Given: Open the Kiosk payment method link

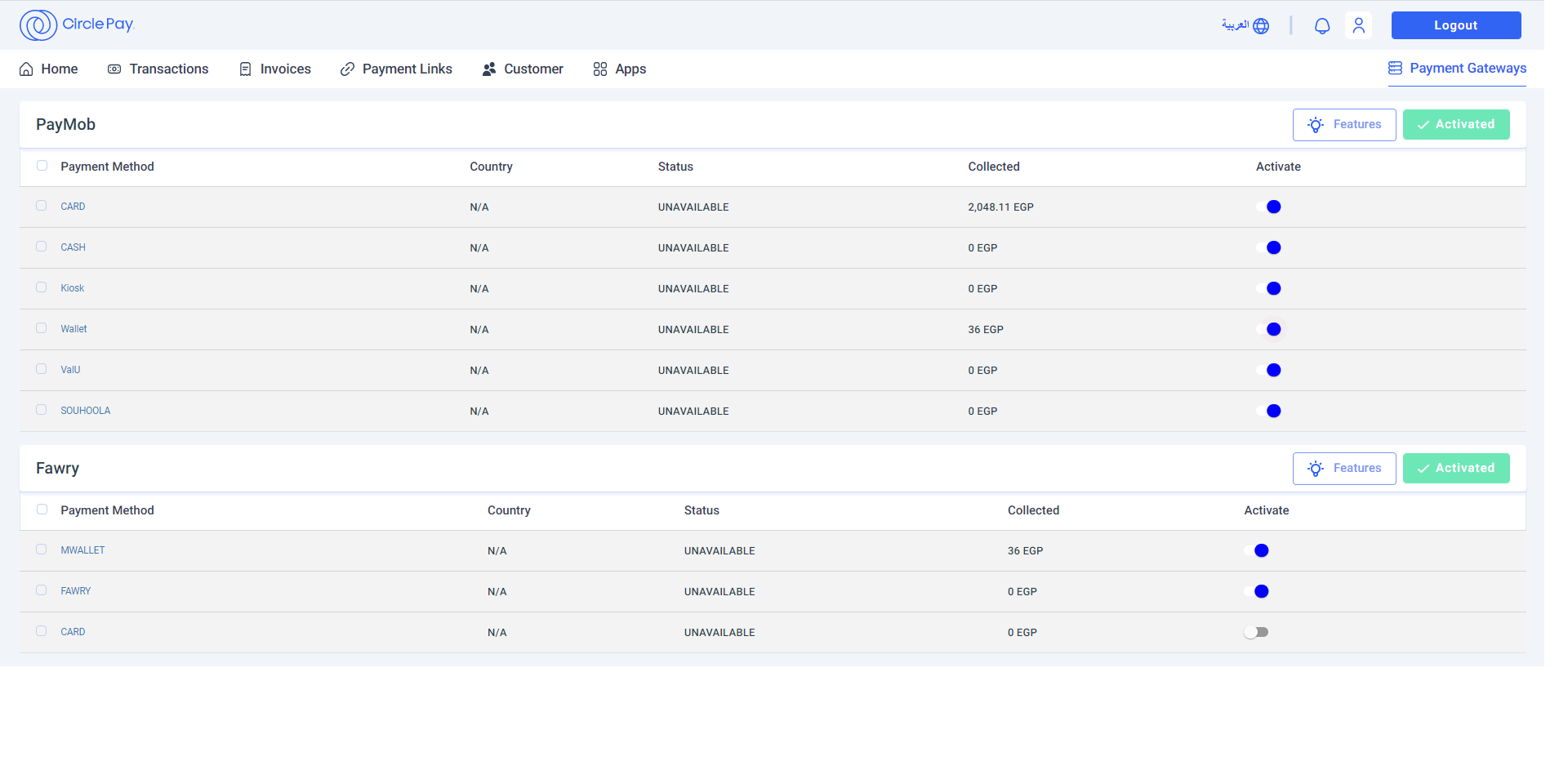Looking at the screenshot, I should pyautogui.click(x=72, y=288).
